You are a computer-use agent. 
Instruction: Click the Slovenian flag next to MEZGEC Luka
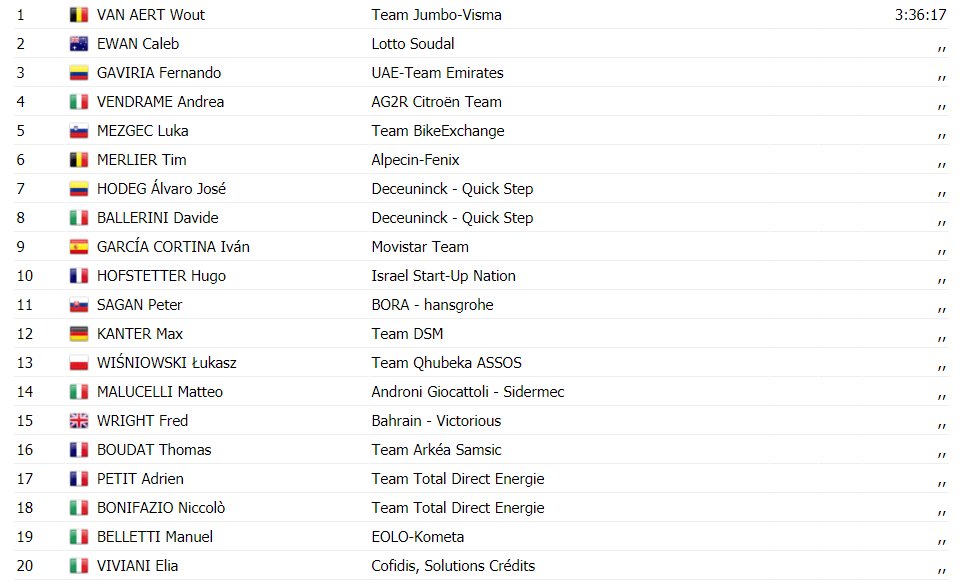click(78, 131)
